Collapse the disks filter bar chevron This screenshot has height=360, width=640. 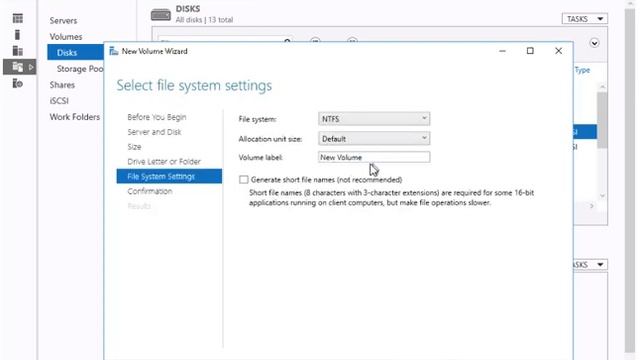tap(594, 43)
